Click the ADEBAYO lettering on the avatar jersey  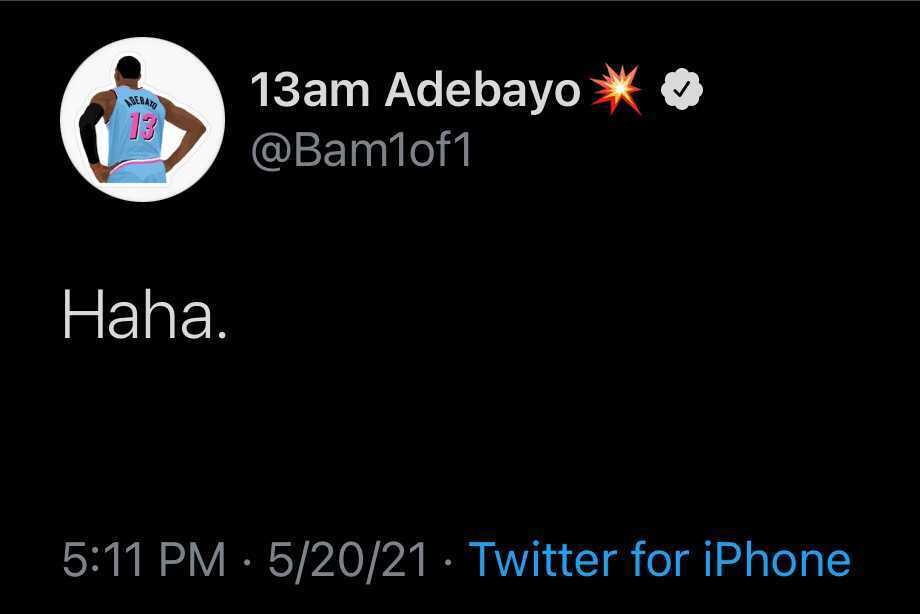point(142,103)
